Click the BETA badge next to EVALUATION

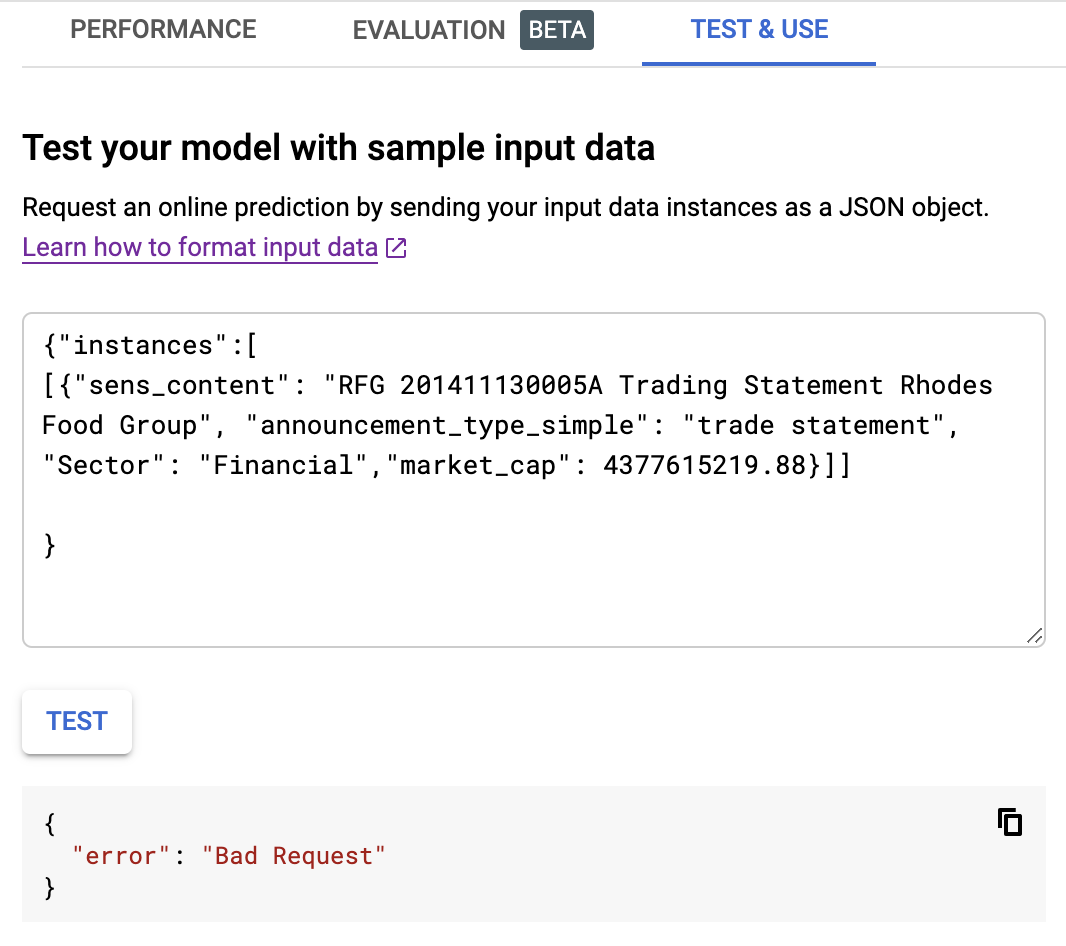[x=557, y=30]
